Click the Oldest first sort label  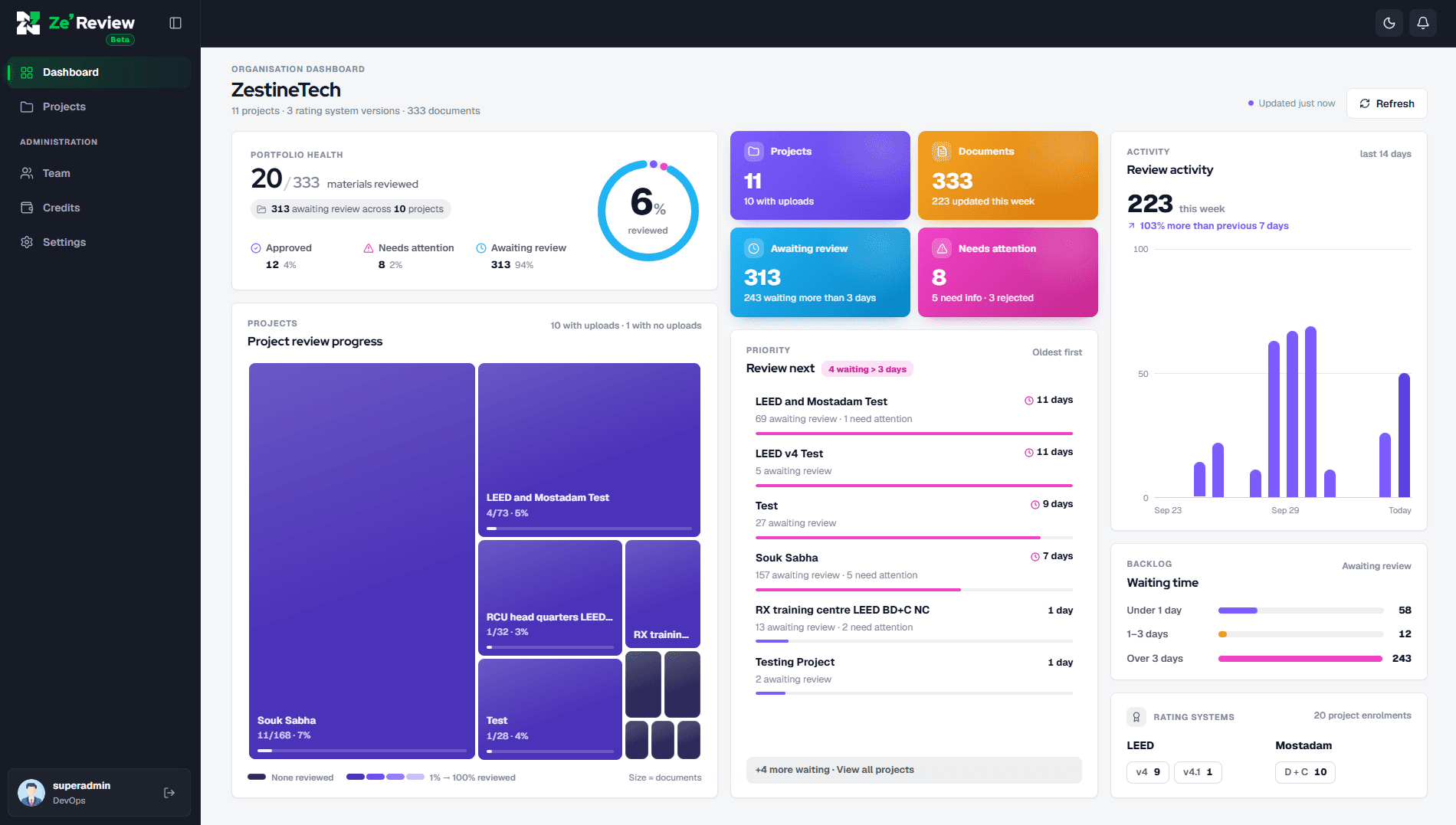point(1057,352)
